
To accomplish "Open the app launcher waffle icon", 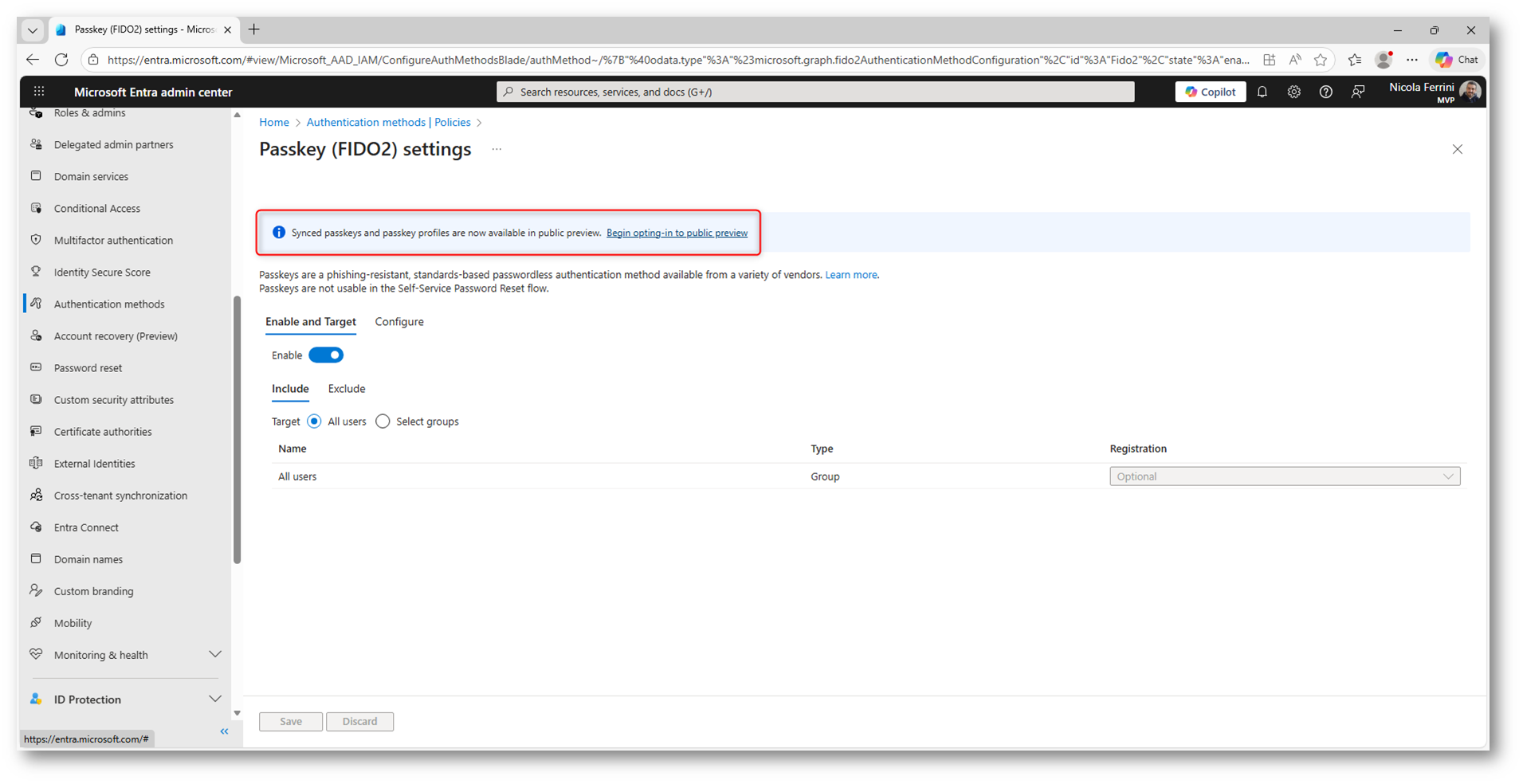I will click(x=39, y=92).
